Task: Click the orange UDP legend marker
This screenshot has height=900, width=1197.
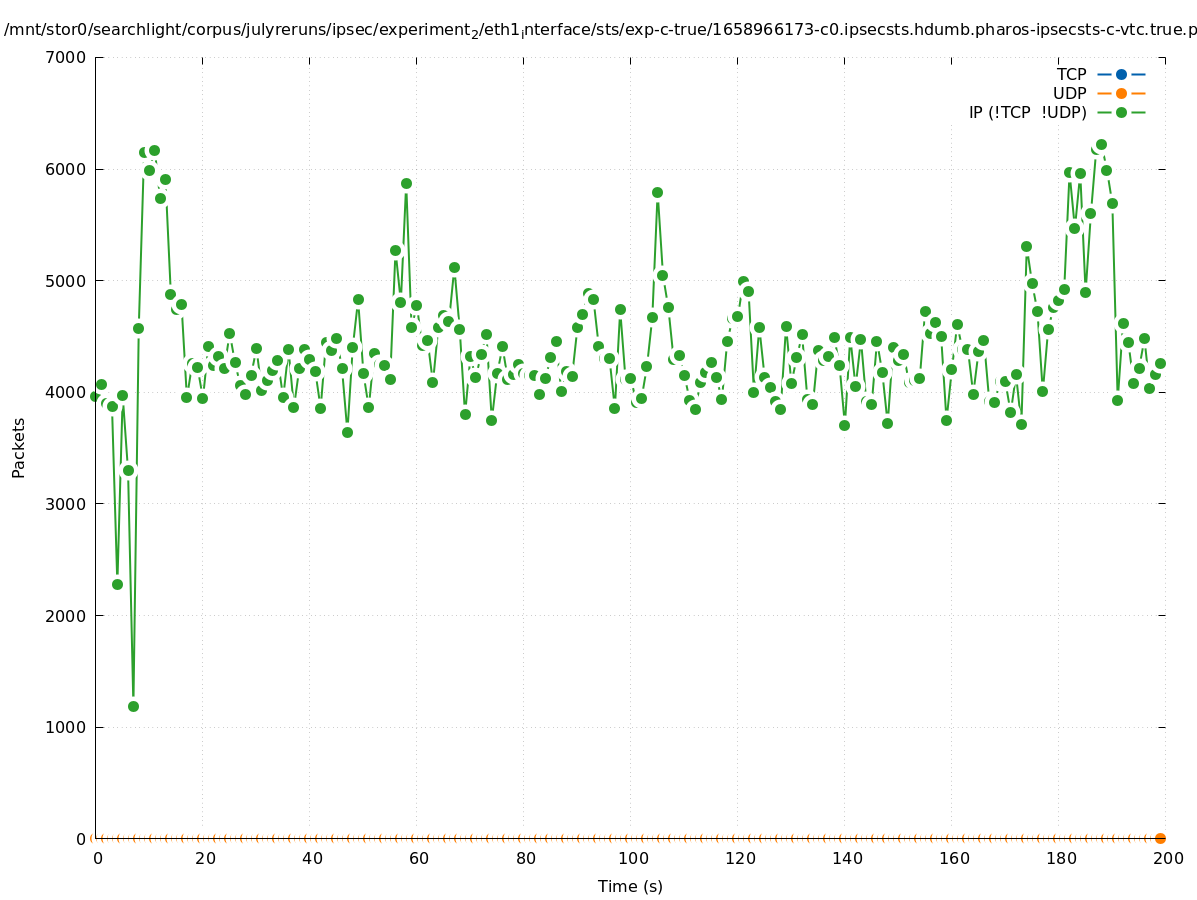Action: 1121,93
